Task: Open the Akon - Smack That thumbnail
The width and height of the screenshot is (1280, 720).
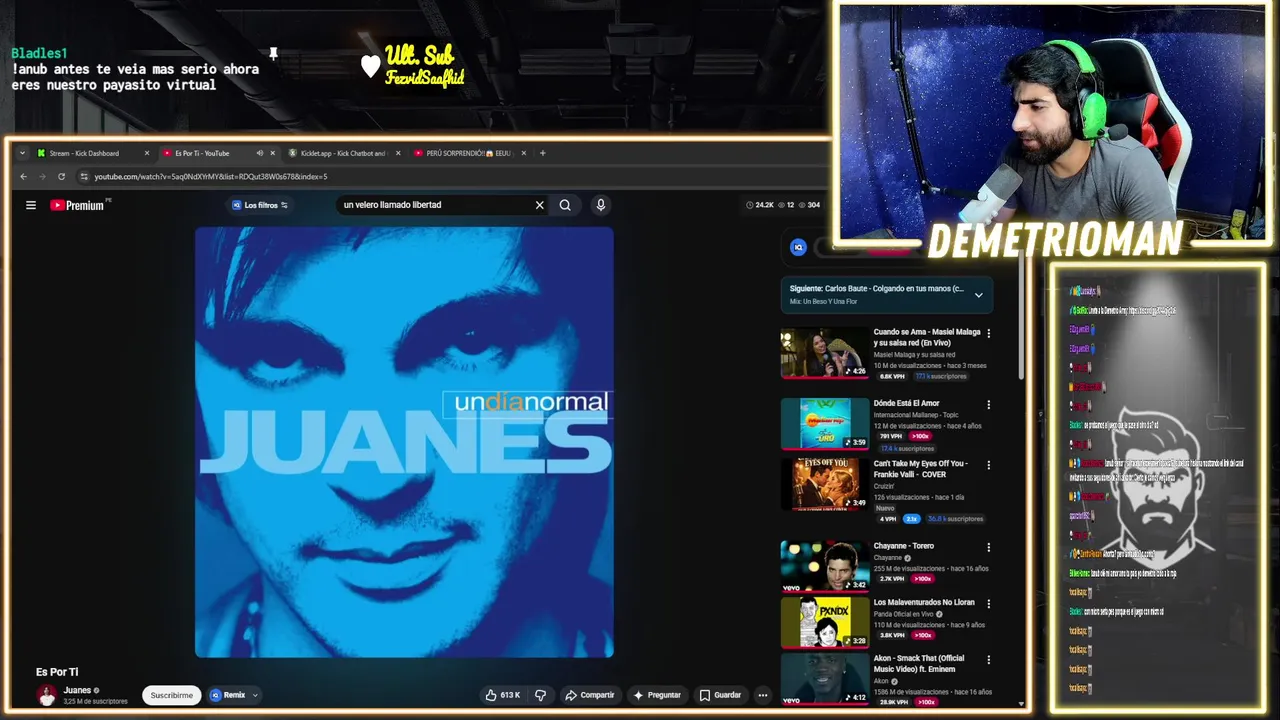Action: coord(825,678)
